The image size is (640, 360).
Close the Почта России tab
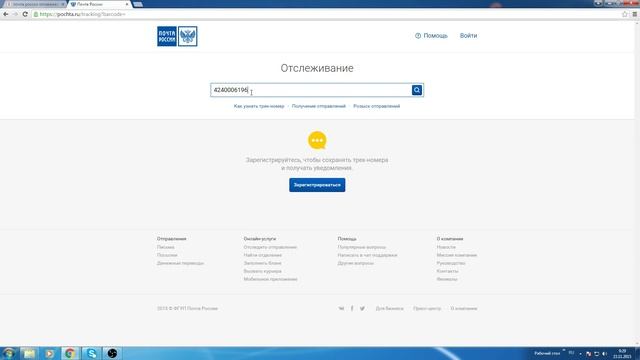[x=127, y=4]
